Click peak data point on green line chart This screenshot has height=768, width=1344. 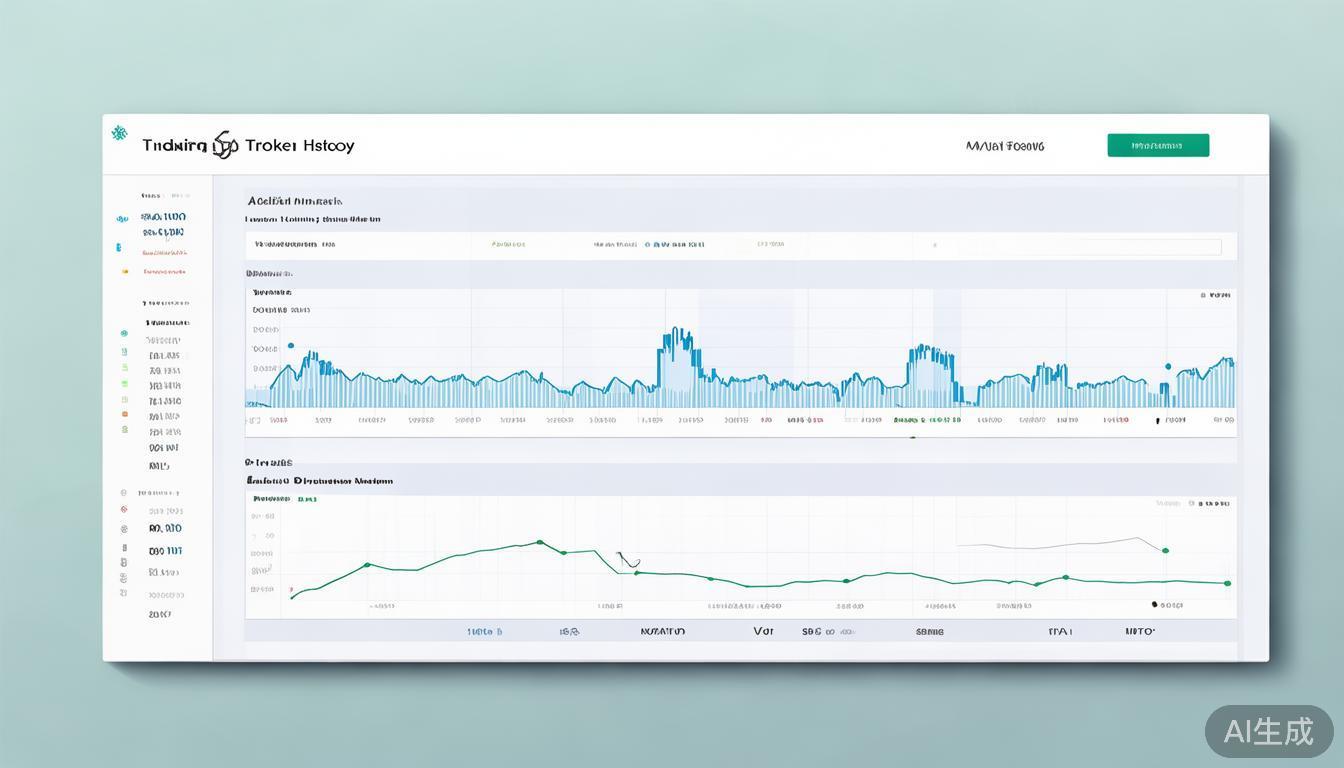[x=540, y=542]
